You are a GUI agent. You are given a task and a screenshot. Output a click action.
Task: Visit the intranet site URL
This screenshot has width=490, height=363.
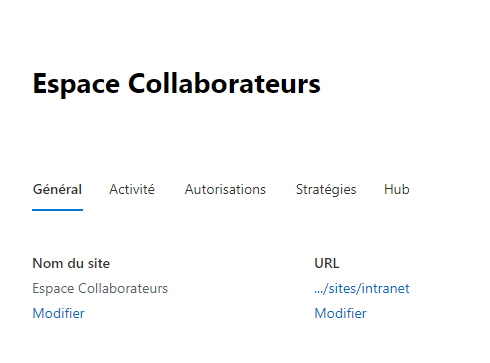[x=362, y=288]
